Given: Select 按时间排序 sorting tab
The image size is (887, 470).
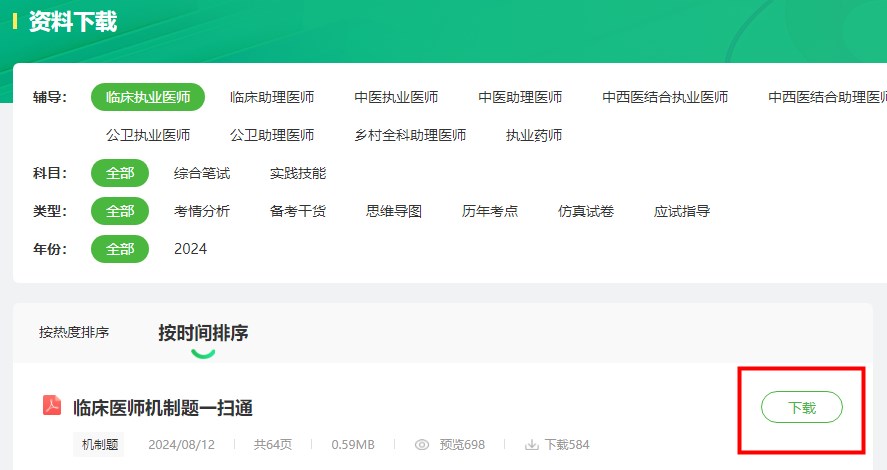Looking at the screenshot, I should coord(203,333).
